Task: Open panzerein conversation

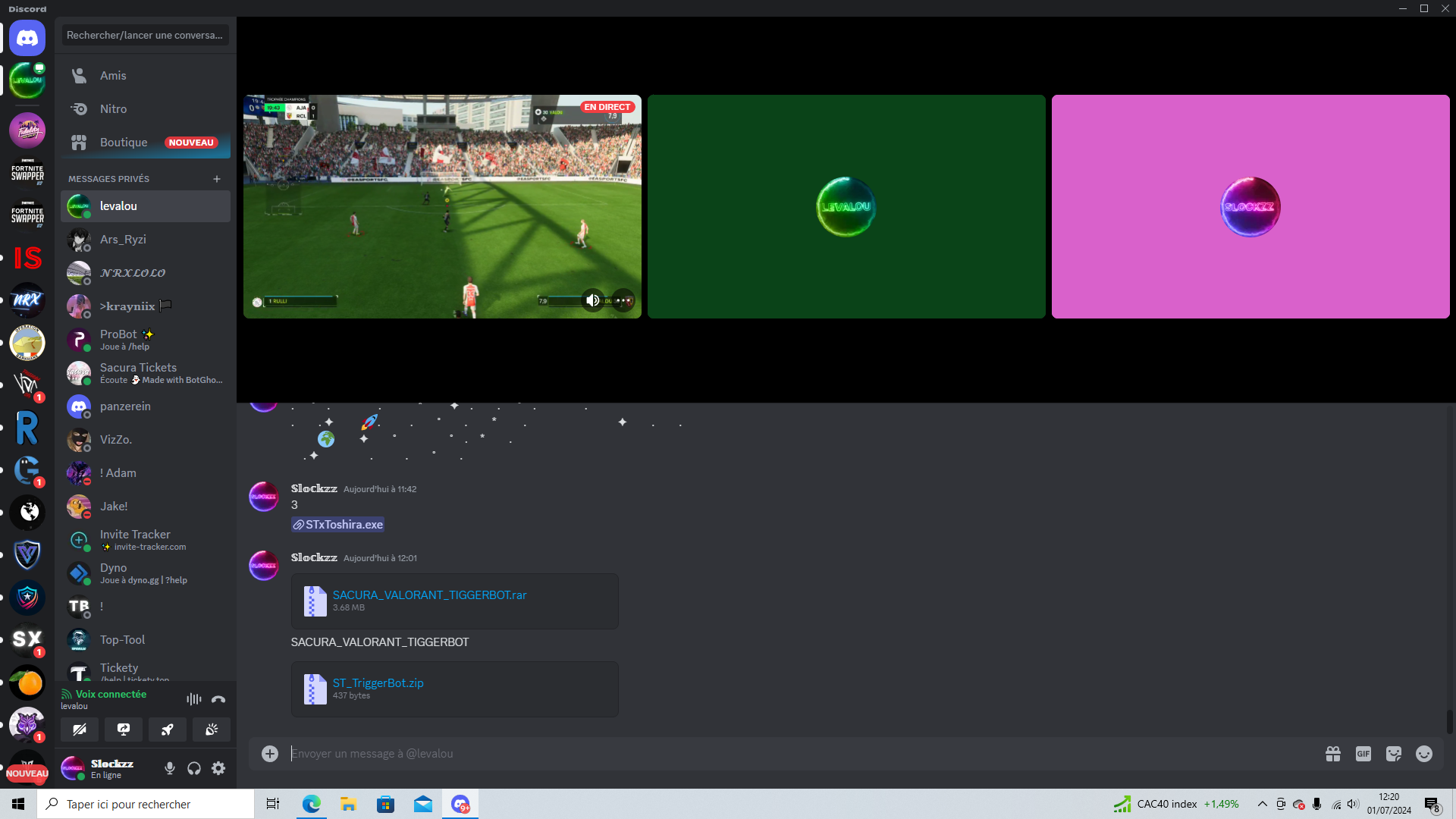Action: [146, 406]
